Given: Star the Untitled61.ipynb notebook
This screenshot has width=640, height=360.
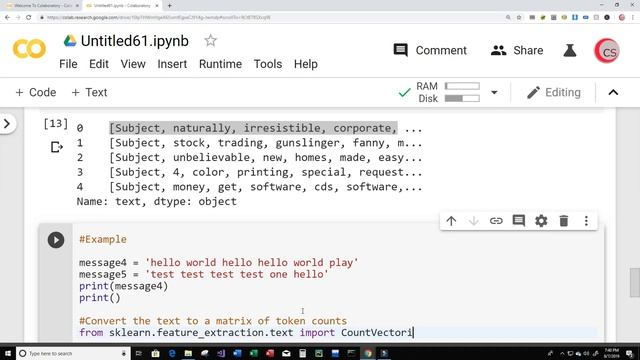Looking at the screenshot, I should coord(210,40).
